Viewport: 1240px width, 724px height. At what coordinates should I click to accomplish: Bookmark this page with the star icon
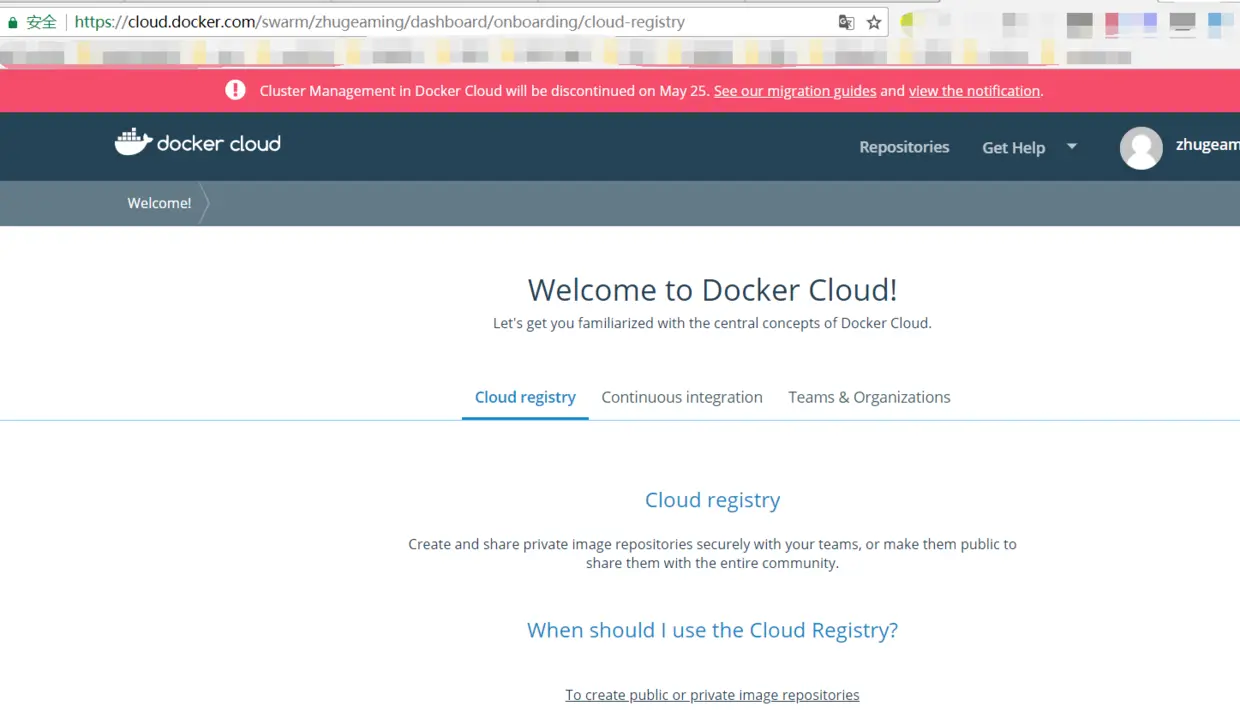pyautogui.click(x=874, y=22)
